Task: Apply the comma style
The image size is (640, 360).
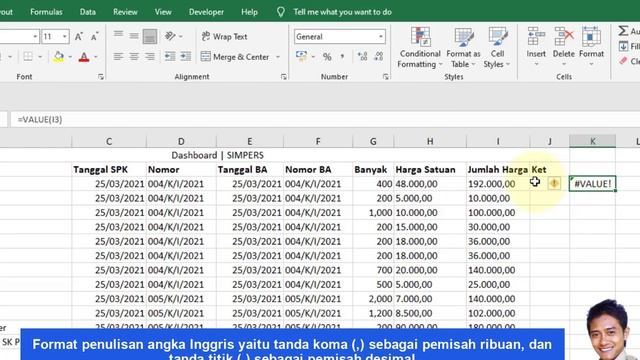Action: point(342,57)
